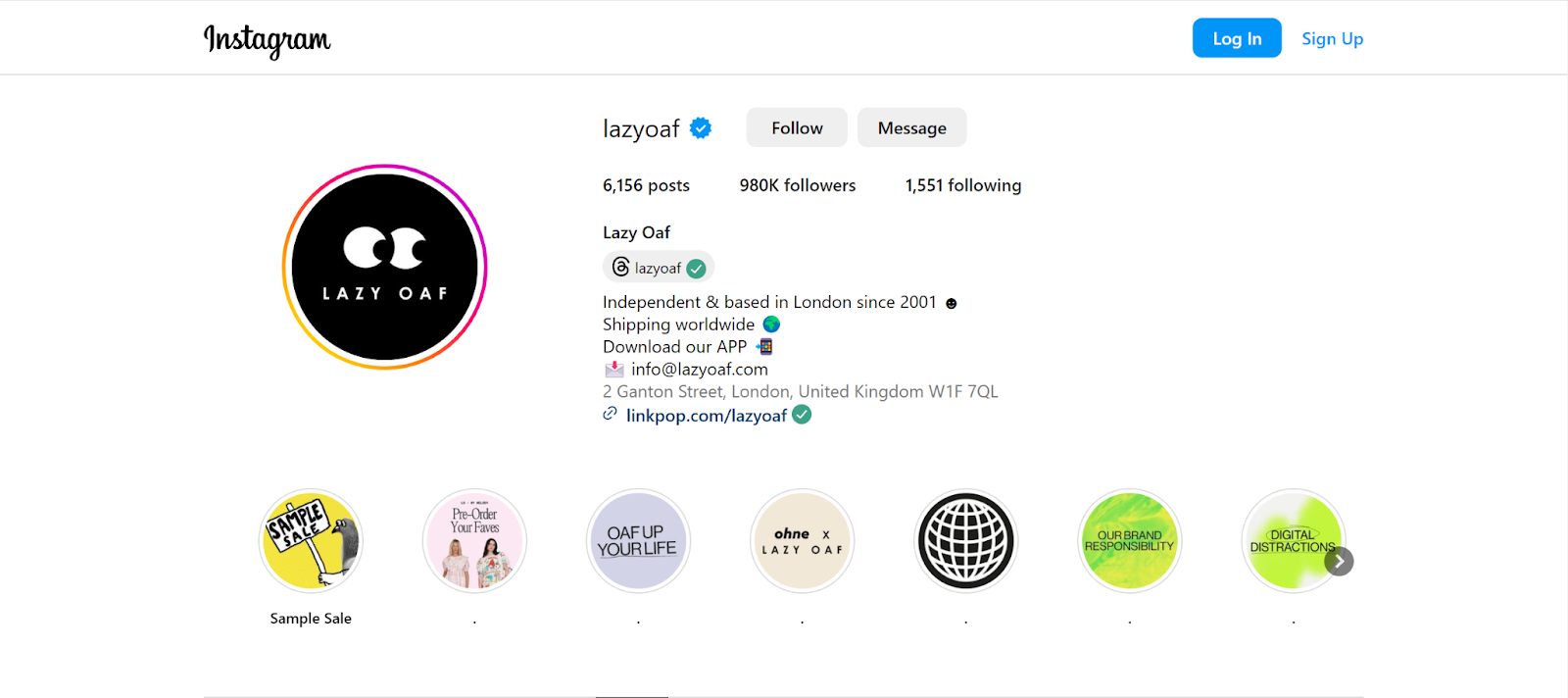Image resolution: width=1568 pixels, height=698 pixels.
Task: Click the blue verified badge beside lazyoaf
Action: pos(701,128)
